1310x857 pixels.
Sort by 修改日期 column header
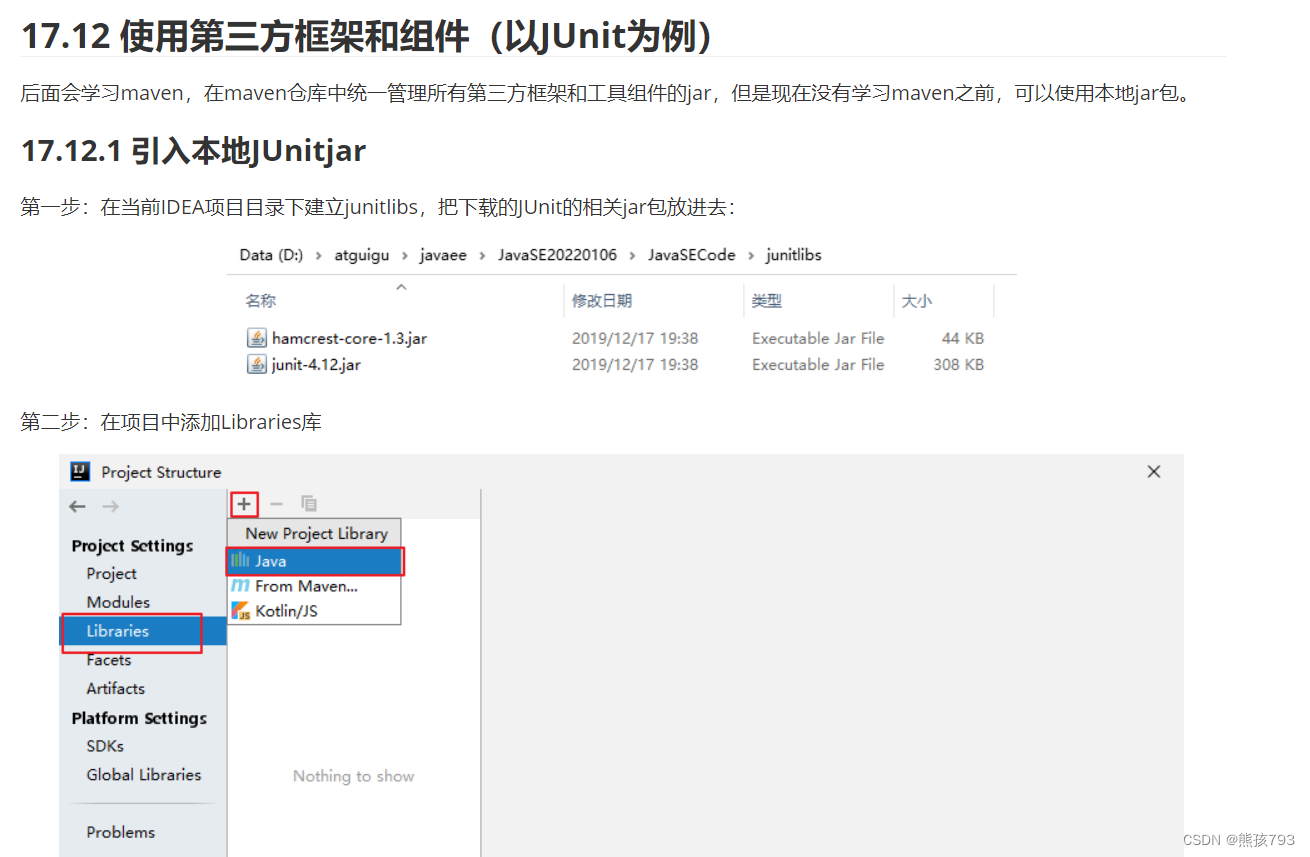coord(602,301)
